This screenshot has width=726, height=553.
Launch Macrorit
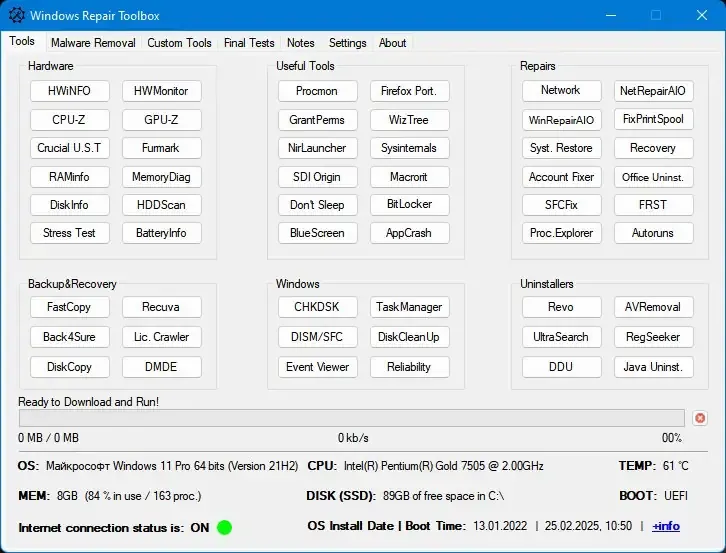[x=409, y=176]
